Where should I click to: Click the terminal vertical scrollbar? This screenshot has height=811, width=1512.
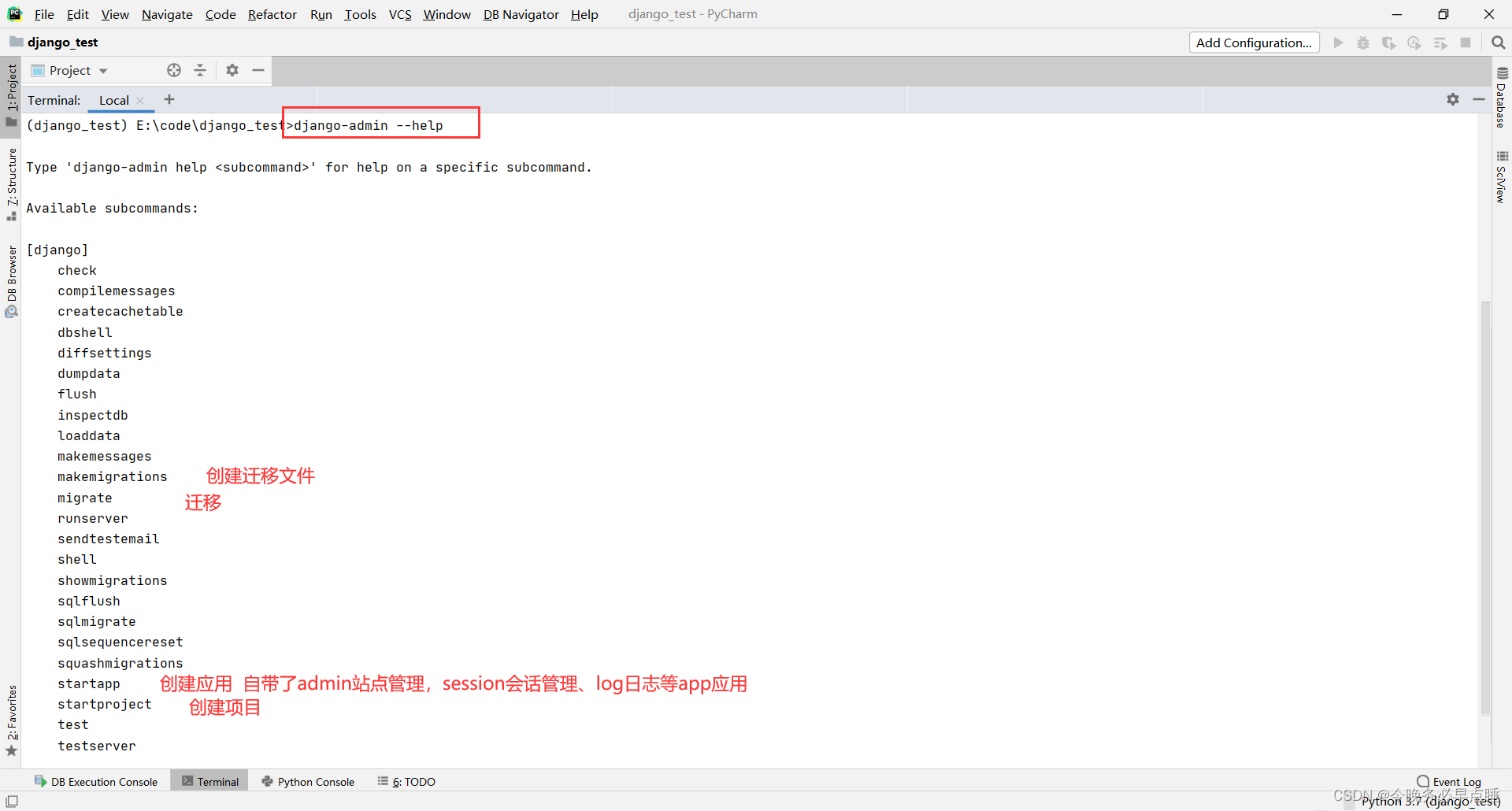click(x=1485, y=508)
